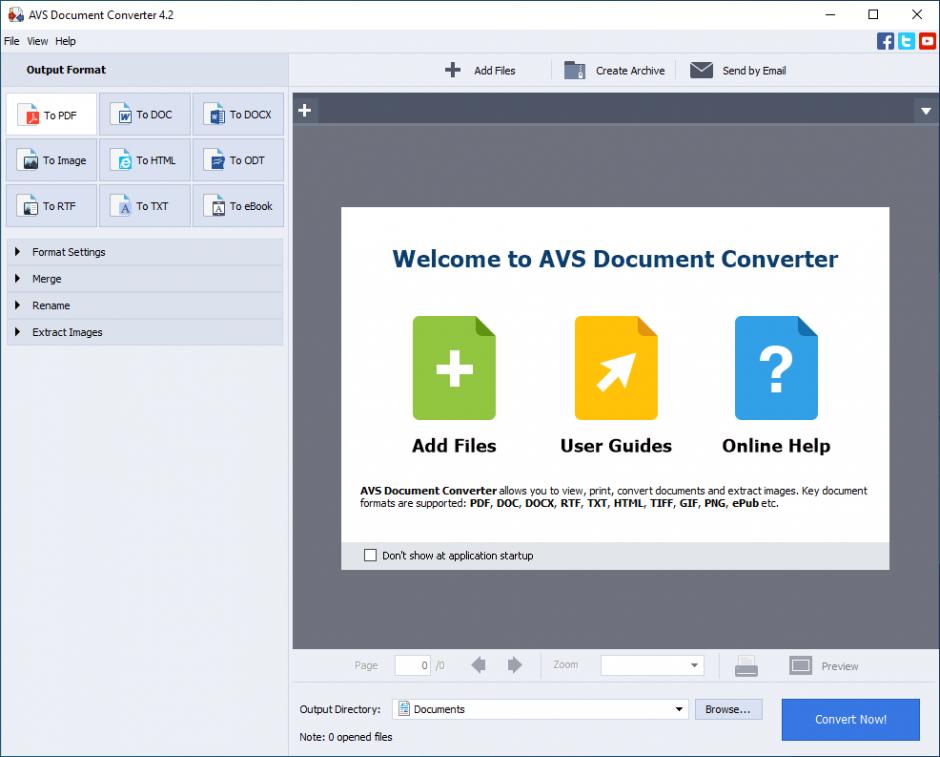The width and height of the screenshot is (940, 757).
Task: Click the Output Format panel header
Action: (x=144, y=70)
